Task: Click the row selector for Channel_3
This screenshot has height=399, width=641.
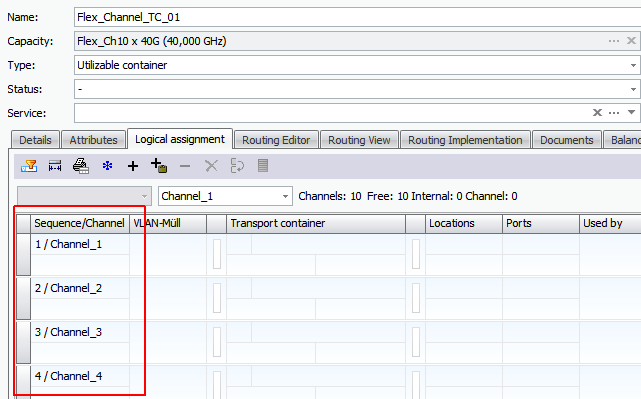Action: 23,342
